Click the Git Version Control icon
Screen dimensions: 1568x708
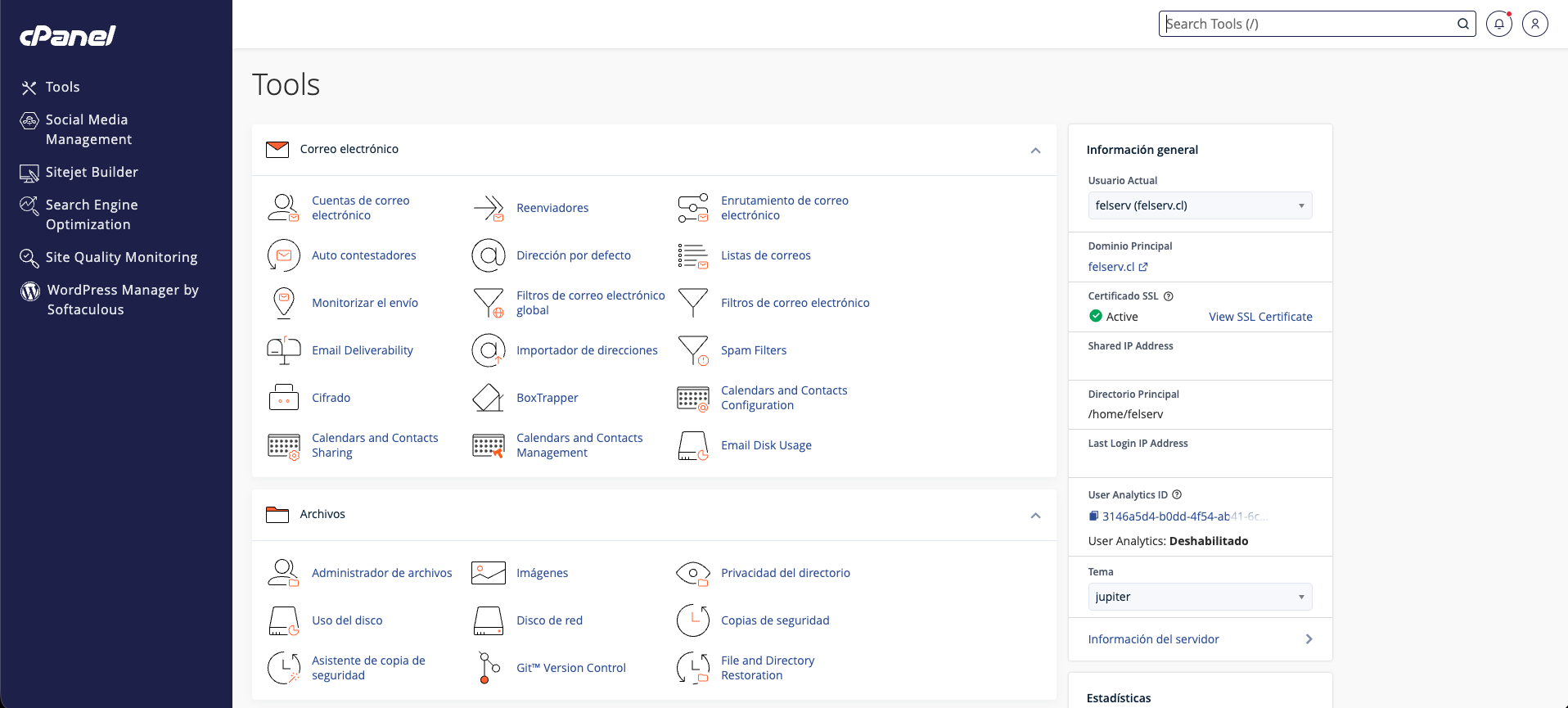point(489,668)
